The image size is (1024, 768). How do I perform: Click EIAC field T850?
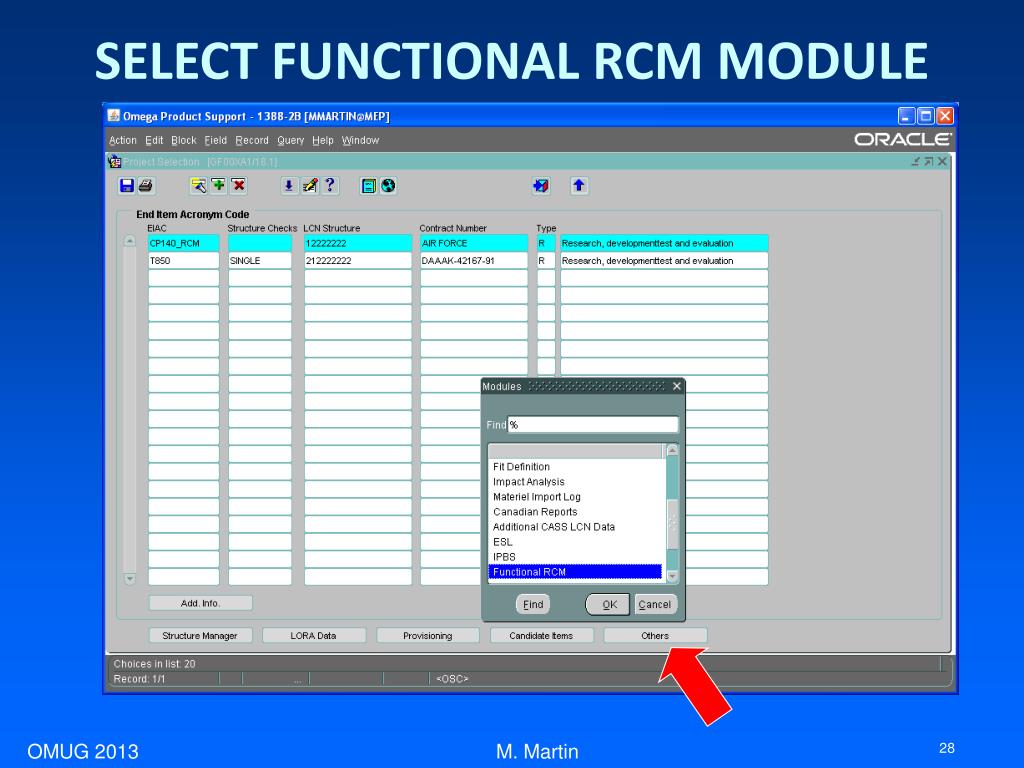pos(184,261)
